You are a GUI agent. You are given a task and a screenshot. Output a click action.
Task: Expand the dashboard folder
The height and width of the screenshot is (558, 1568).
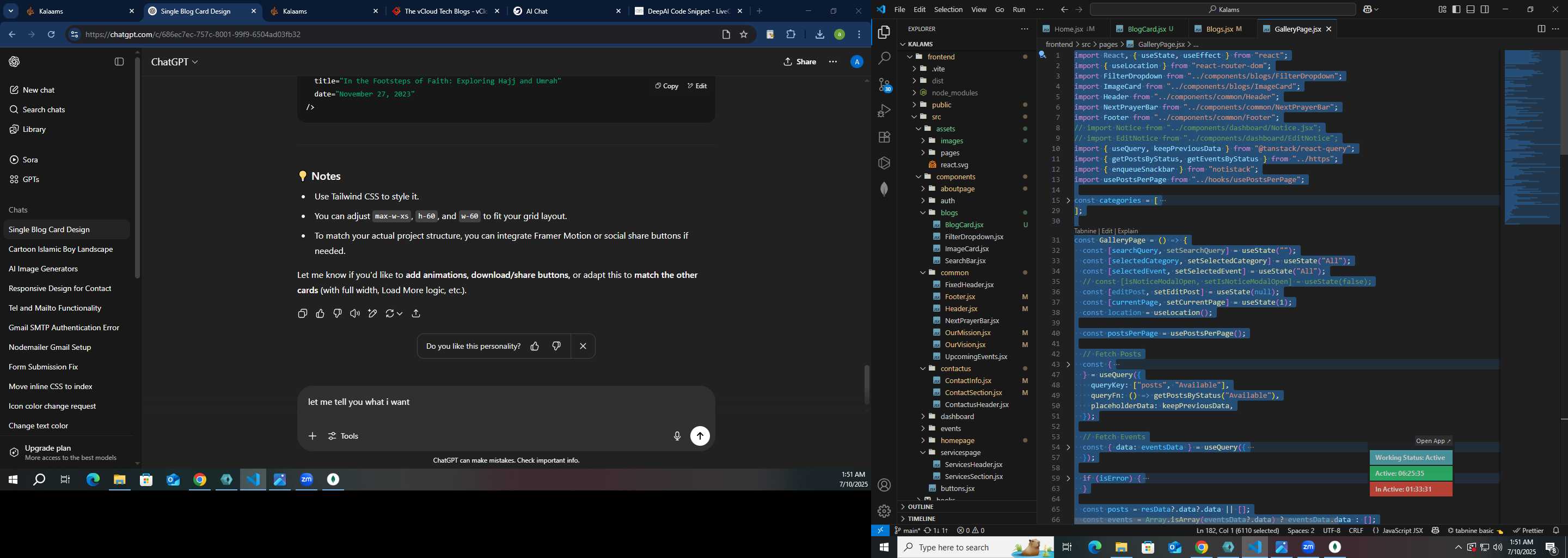[923, 417]
